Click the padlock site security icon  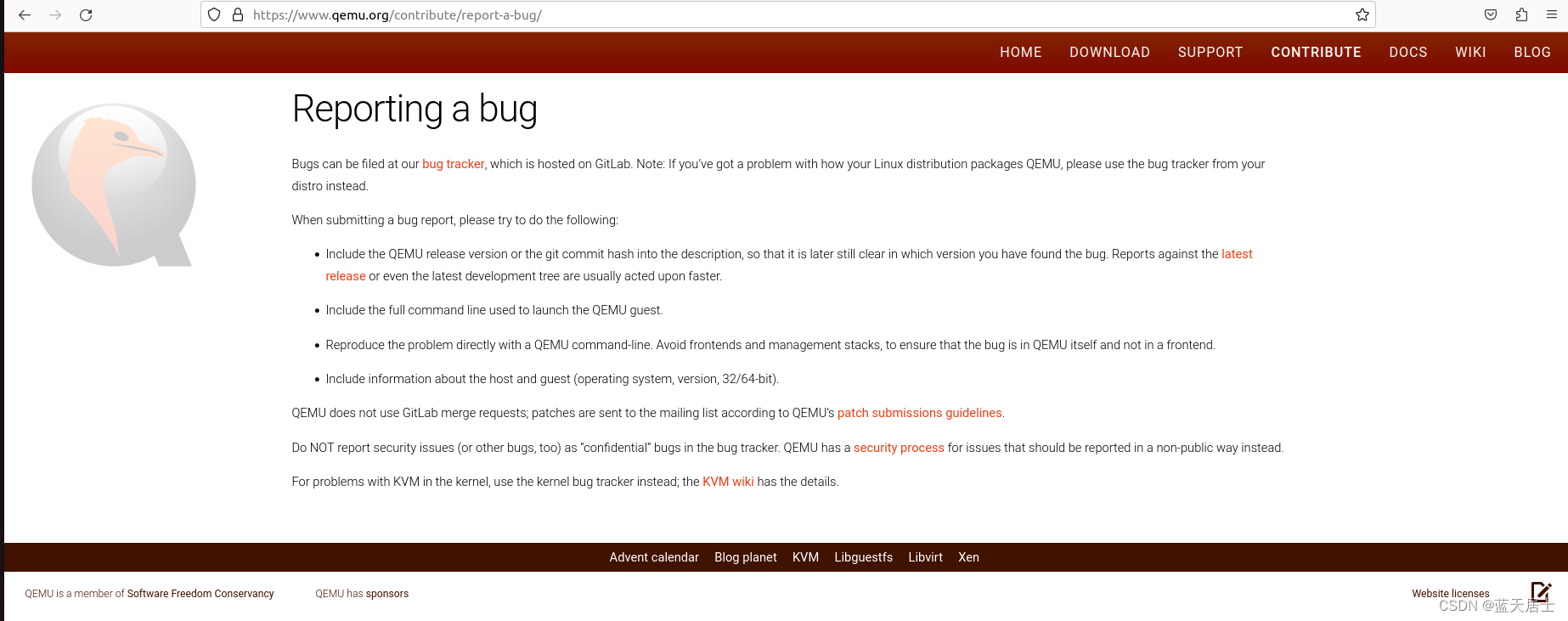[x=238, y=14]
